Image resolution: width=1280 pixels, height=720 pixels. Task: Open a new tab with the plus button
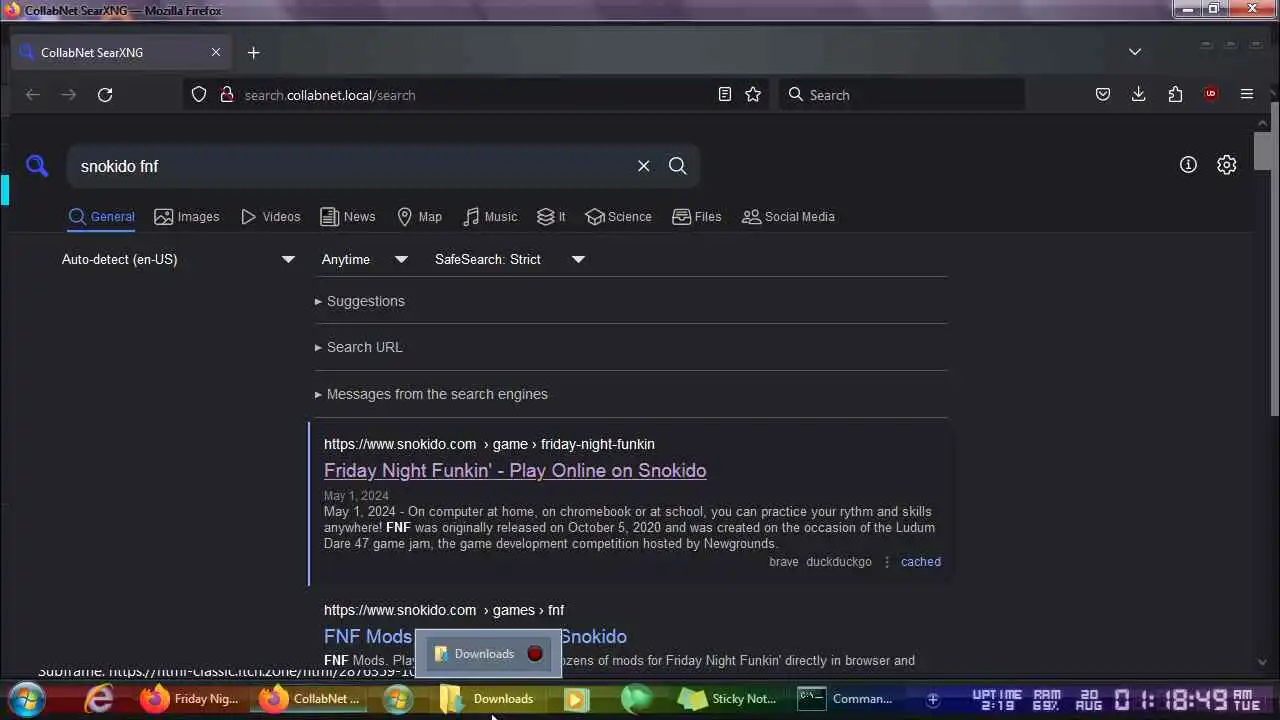click(253, 52)
